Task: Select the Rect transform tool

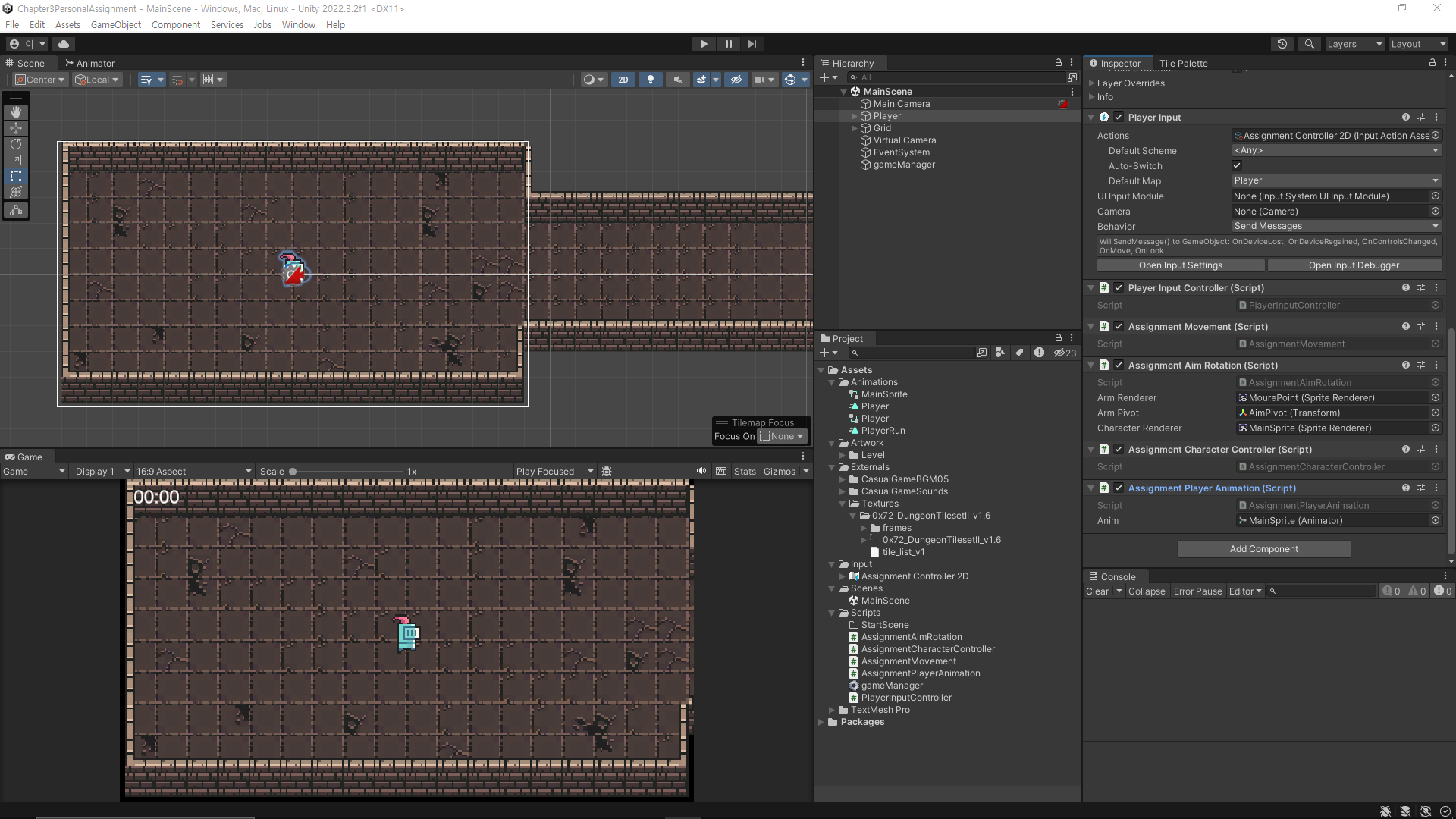Action: [15, 176]
